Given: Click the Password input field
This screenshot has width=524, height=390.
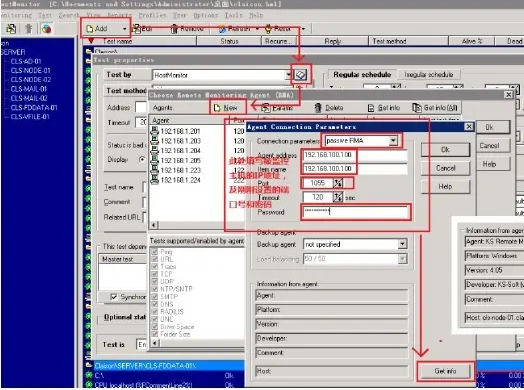Looking at the screenshot, I should click(x=356, y=212).
